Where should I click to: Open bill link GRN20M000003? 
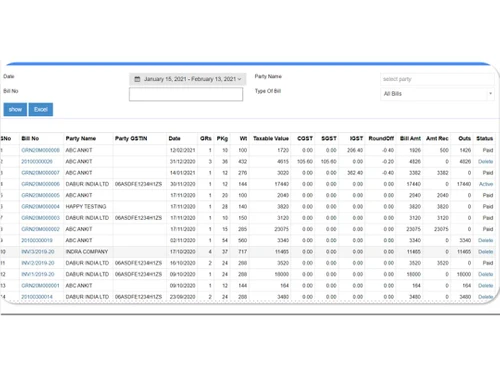[x=40, y=218]
